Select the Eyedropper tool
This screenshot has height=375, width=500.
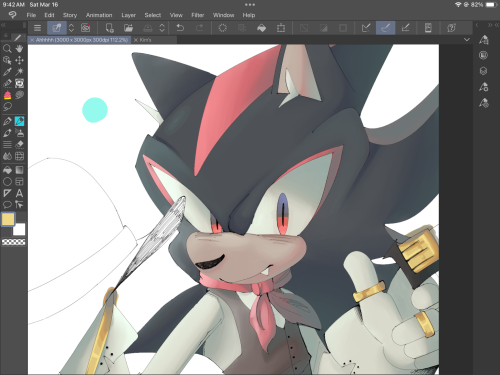7,72
